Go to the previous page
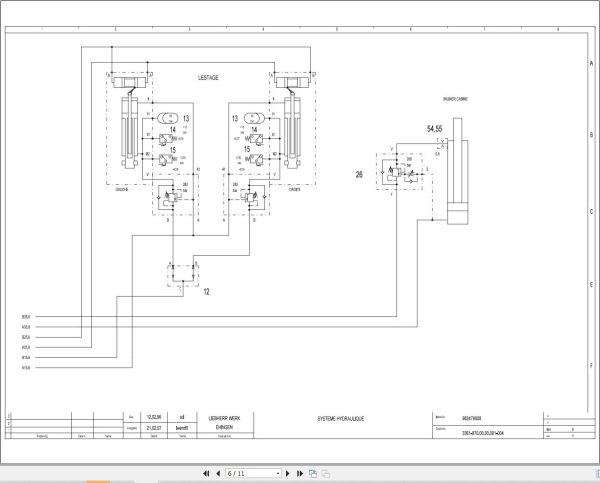The height and width of the screenshot is (483, 600). 218,473
